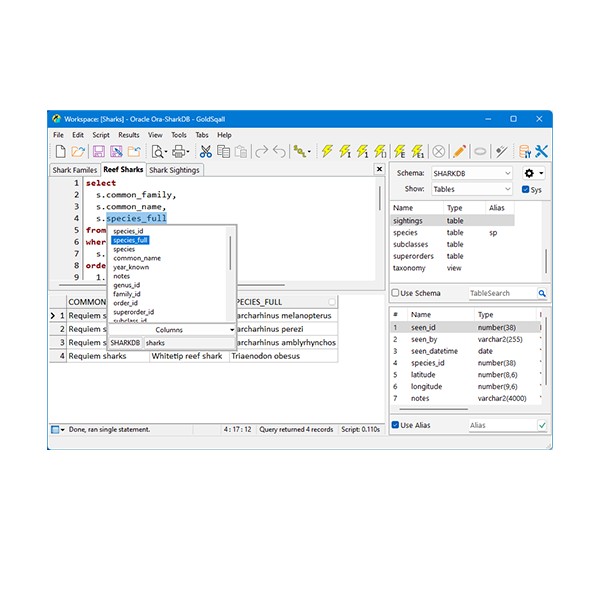Click the wrench tools icon
Viewport: 600px width, 600px height.
(541, 152)
